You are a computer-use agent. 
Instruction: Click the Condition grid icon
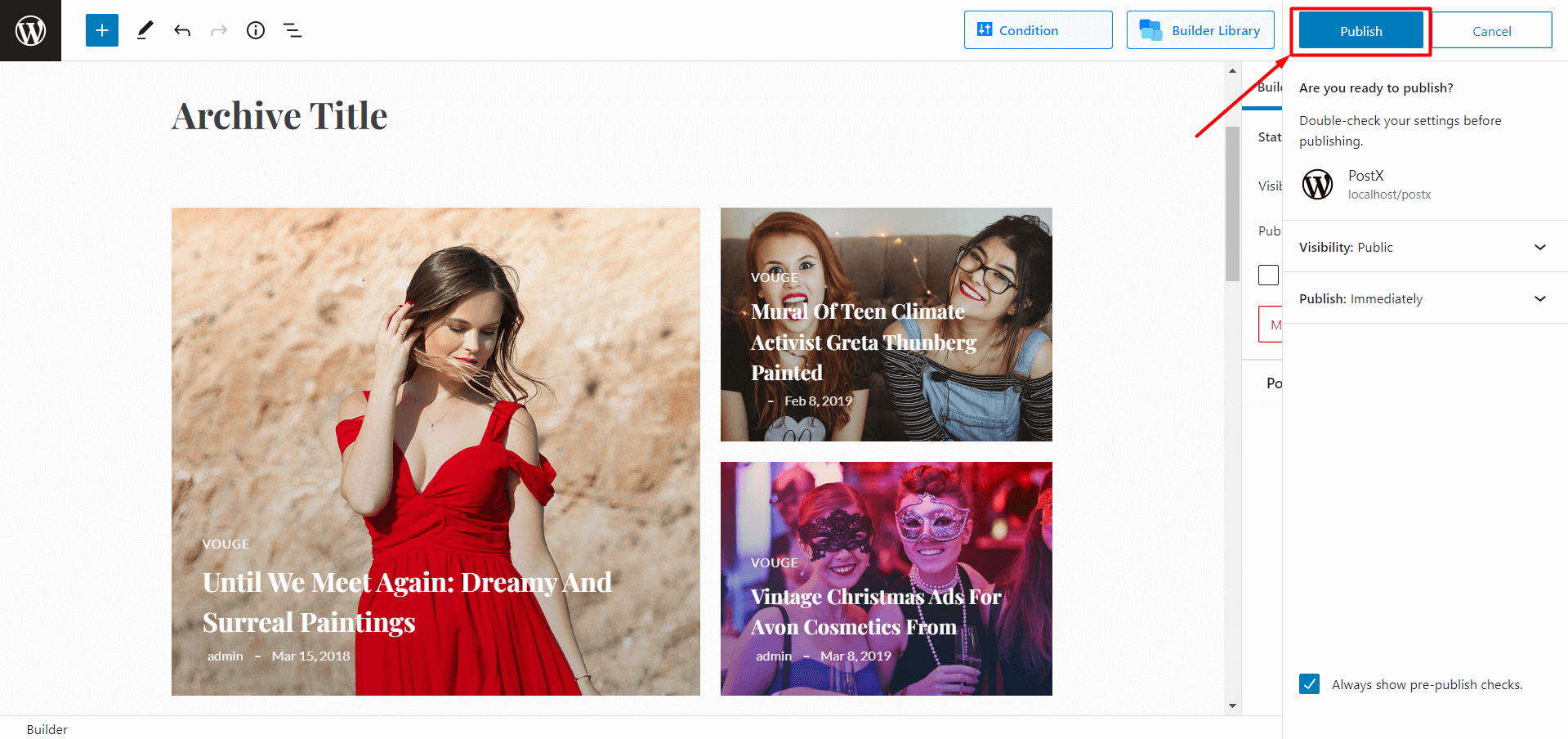click(x=983, y=29)
